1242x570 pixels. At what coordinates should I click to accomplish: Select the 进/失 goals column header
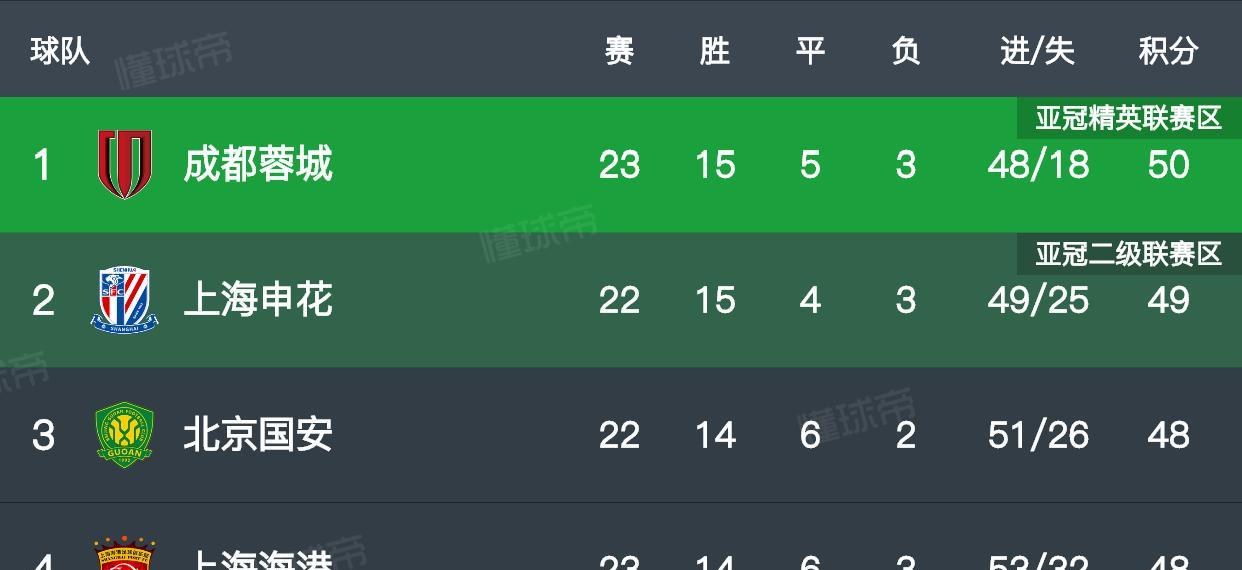[1038, 50]
